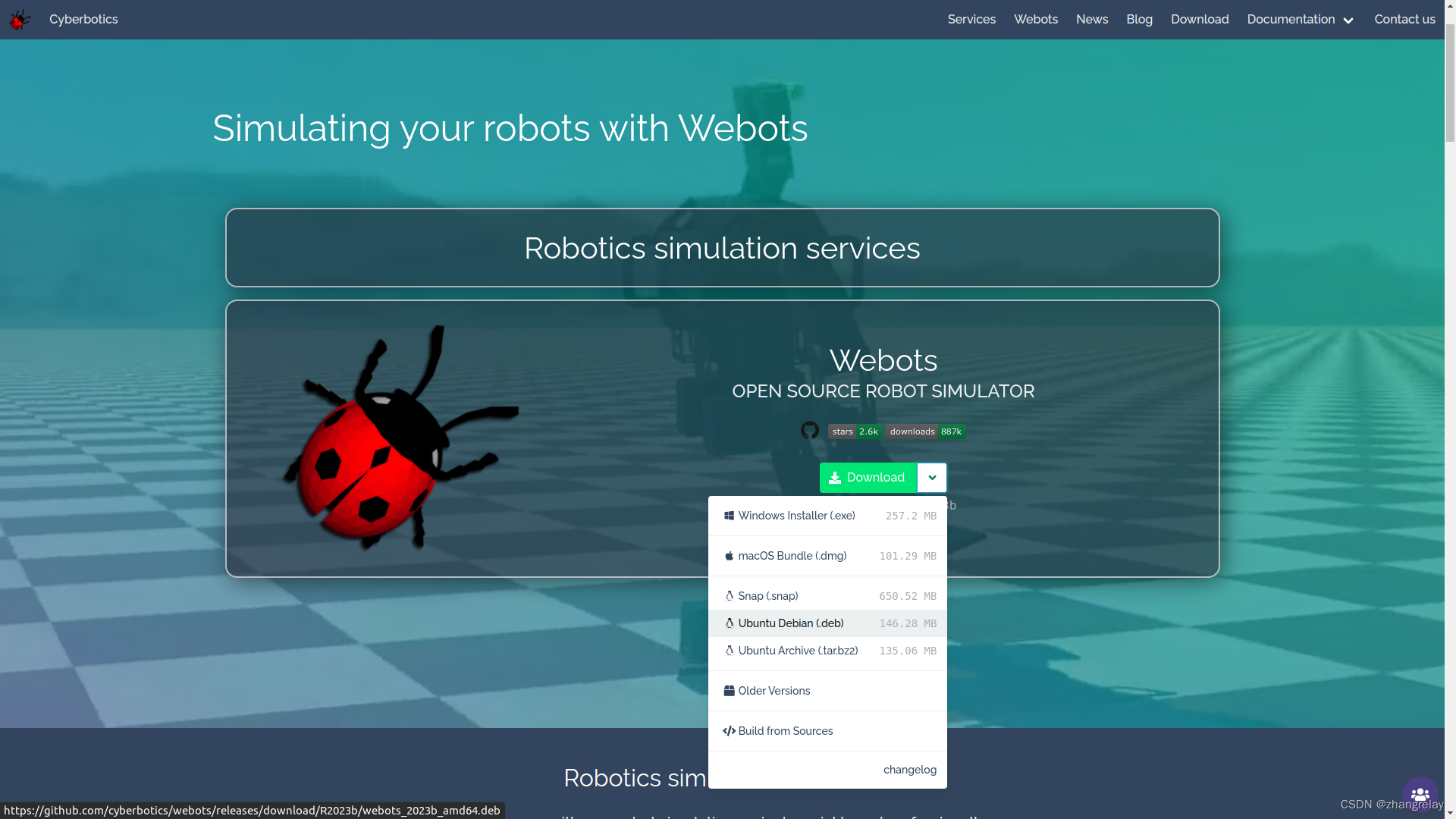
Task: Collapse the Download options chevron
Action: coord(932,478)
